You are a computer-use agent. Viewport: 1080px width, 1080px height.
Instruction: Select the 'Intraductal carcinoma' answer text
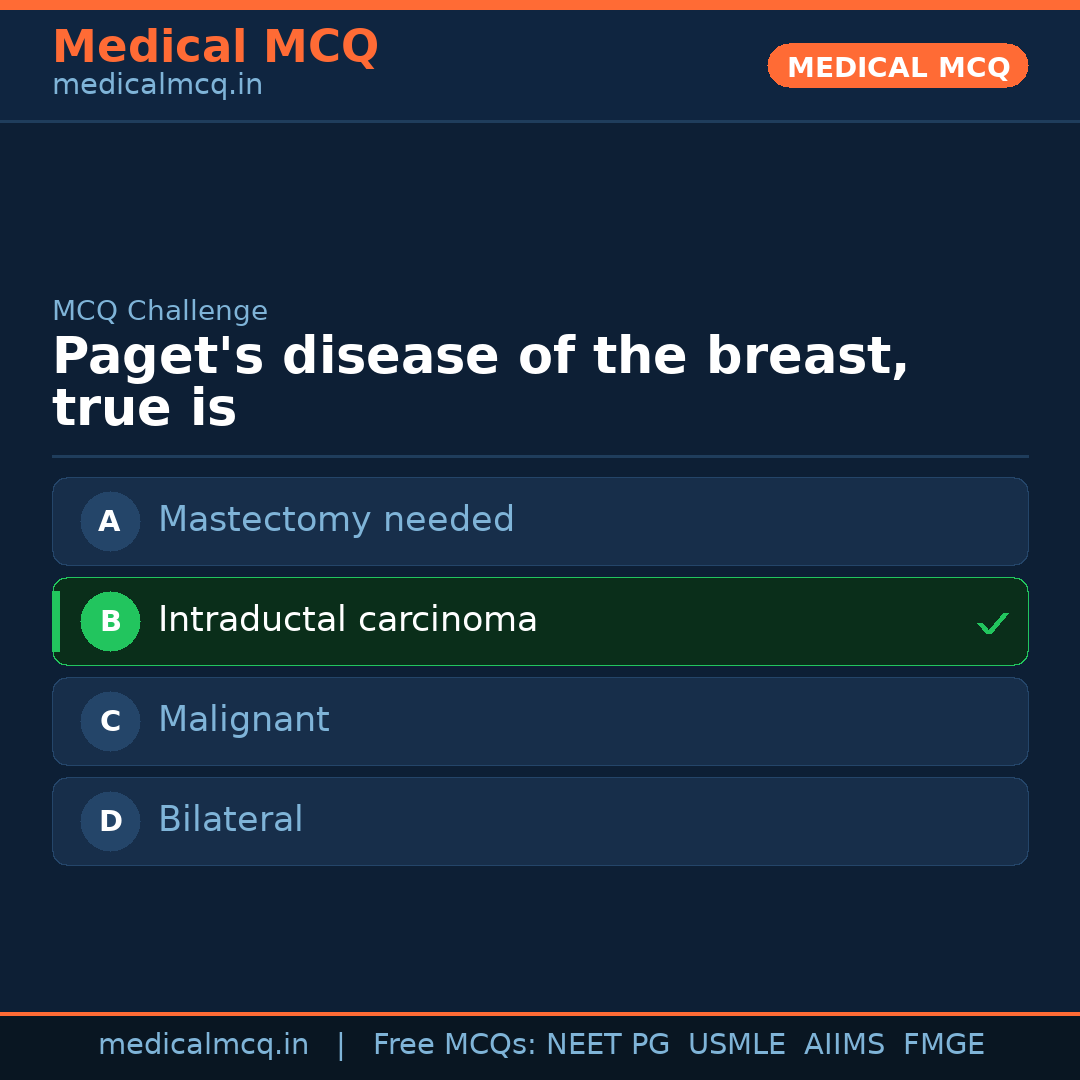(347, 620)
